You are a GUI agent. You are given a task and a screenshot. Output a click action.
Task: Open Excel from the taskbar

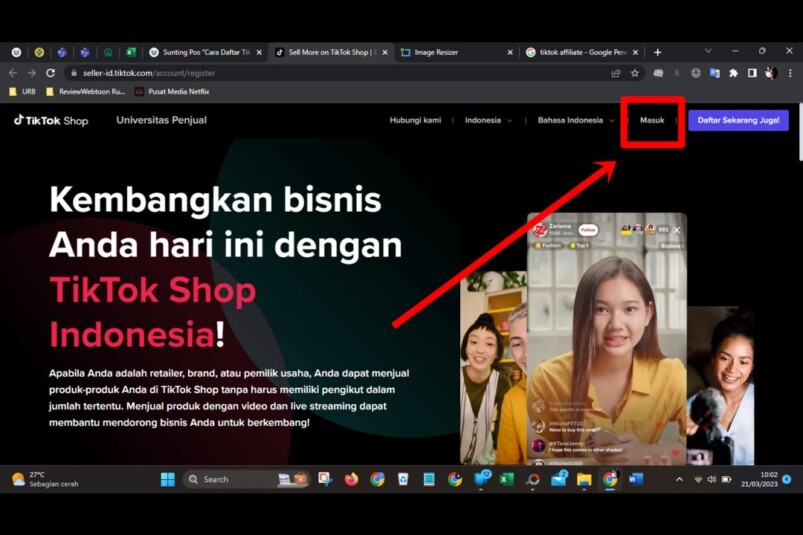coord(506,479)
